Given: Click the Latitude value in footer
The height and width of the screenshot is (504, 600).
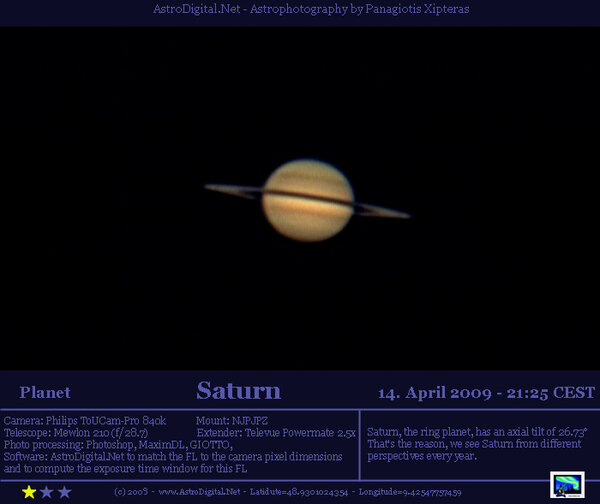Looking at the screenshot, I should (298, 493).
